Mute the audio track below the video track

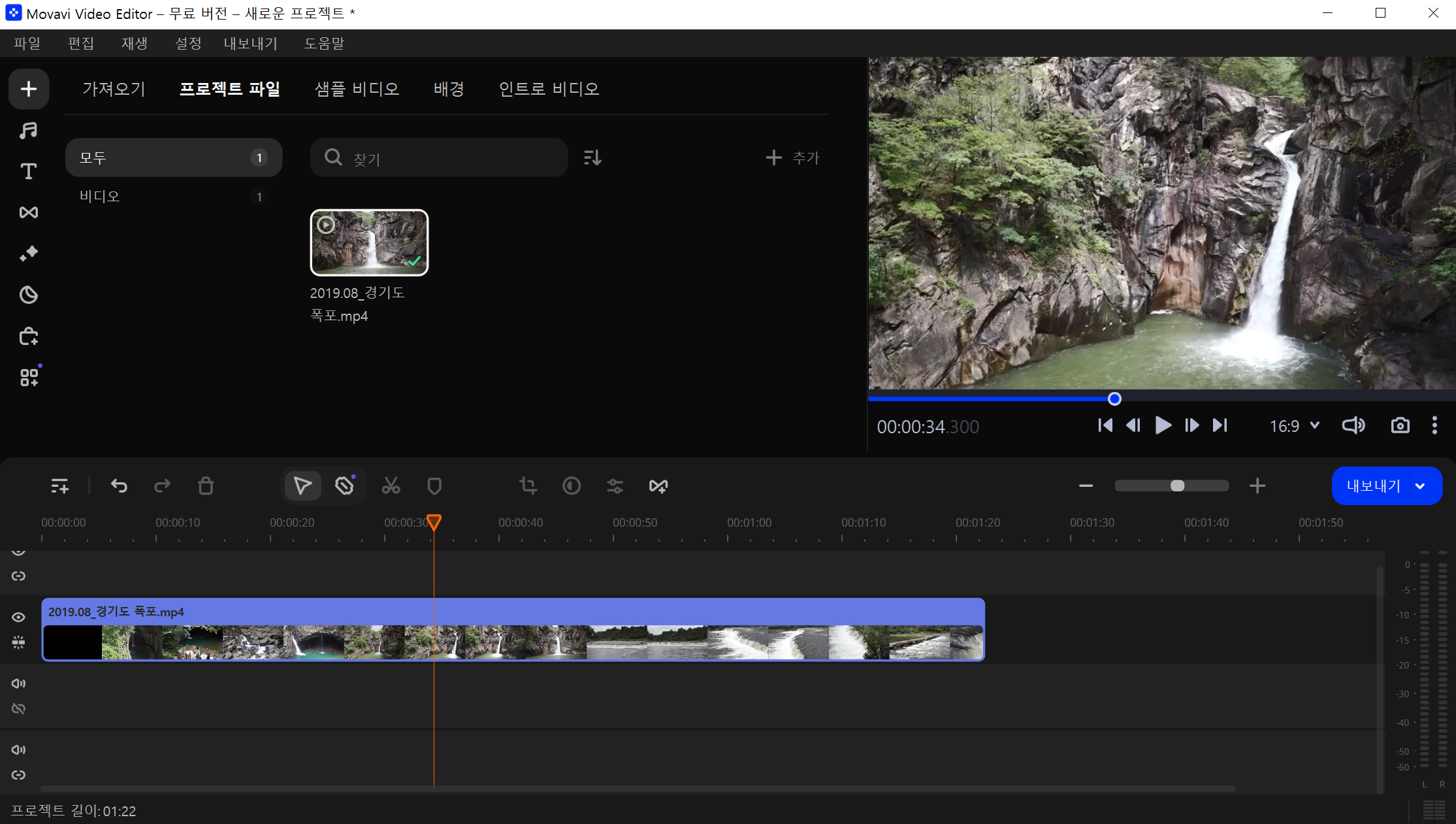pos(18,684)
